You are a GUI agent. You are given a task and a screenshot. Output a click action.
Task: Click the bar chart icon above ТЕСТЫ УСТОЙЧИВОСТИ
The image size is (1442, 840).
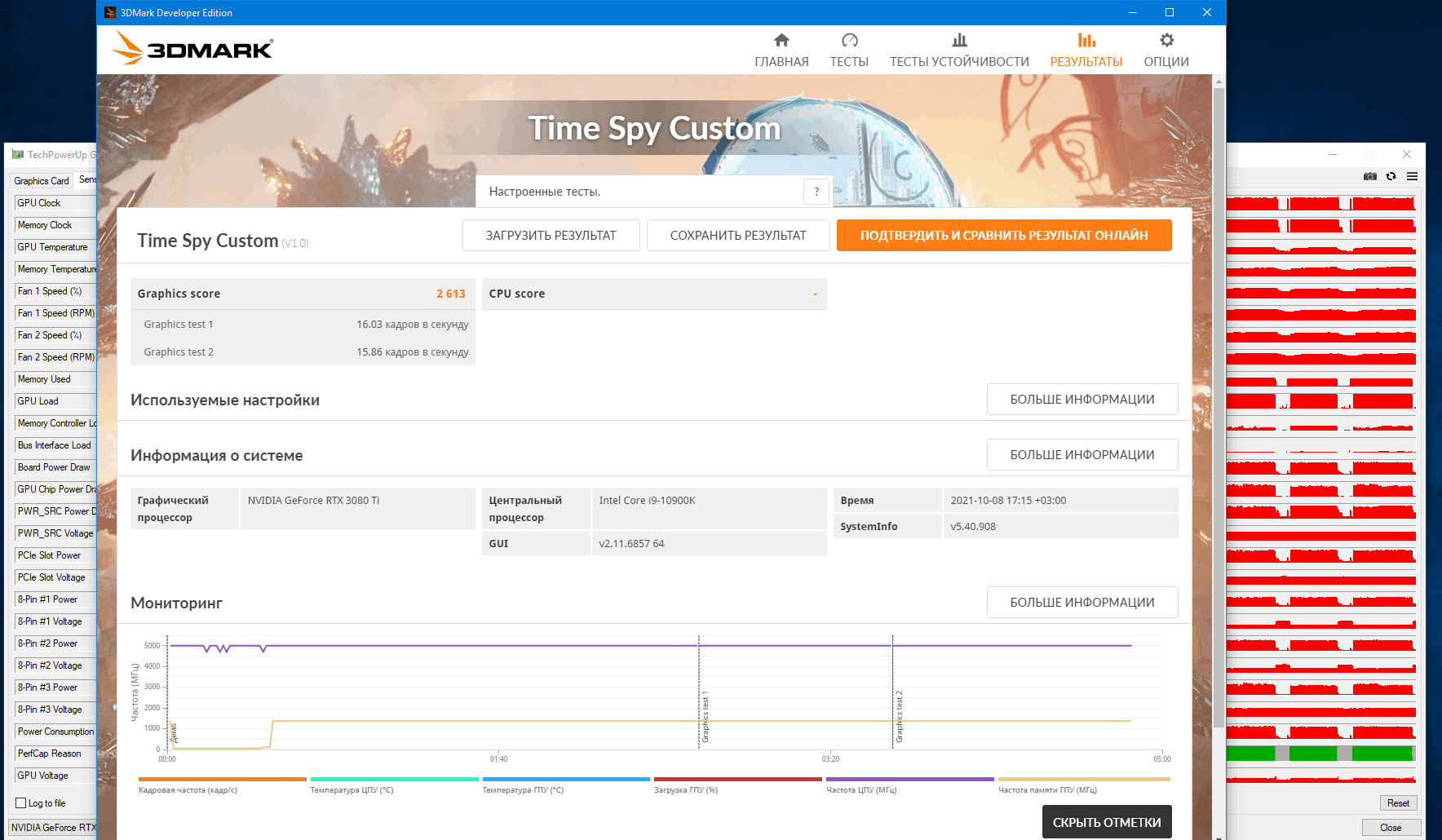pos(959,40)
